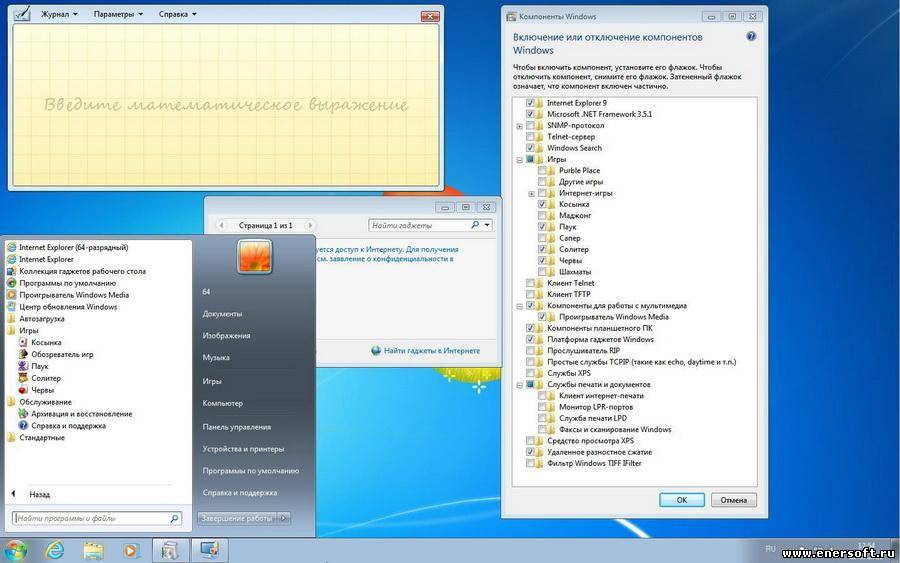Launch Паук game from Start menu
Screen dimensions: 900x563
[33, 366]
